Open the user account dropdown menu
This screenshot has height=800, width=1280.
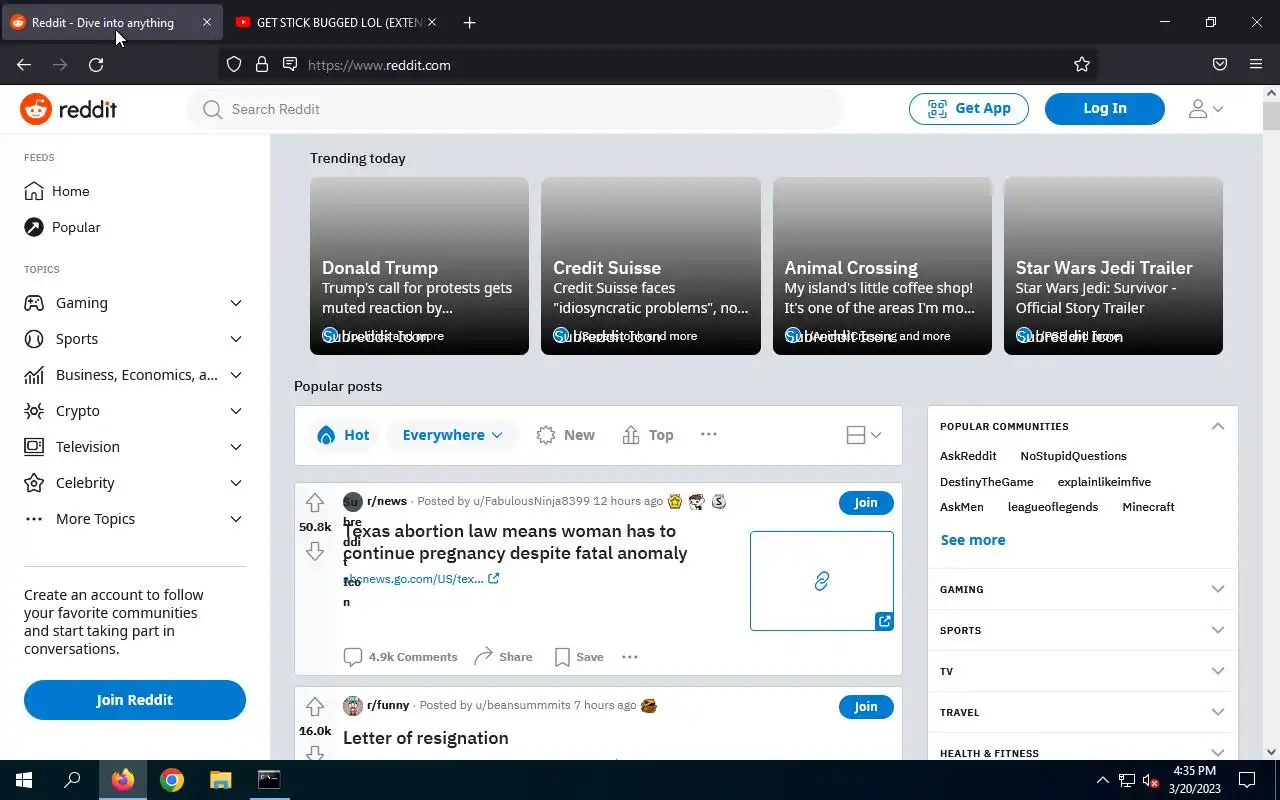coord(1205,109)
